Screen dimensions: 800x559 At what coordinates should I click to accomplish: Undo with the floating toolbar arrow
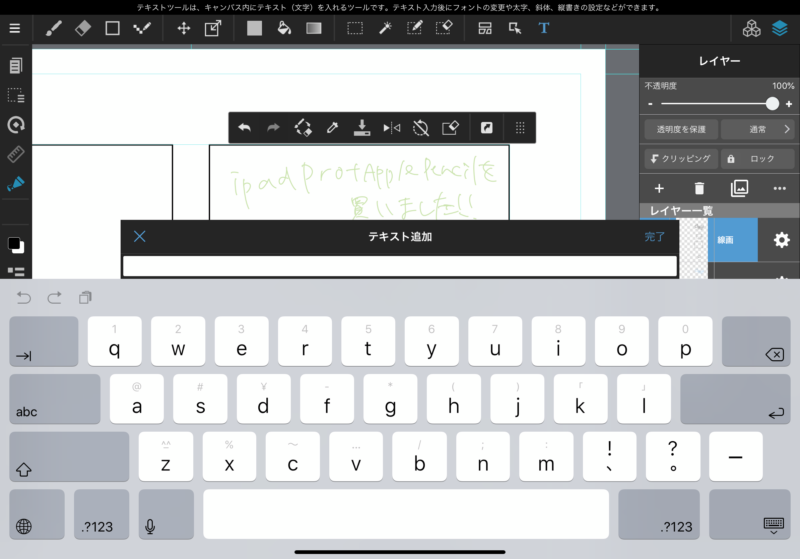[244, 128]
